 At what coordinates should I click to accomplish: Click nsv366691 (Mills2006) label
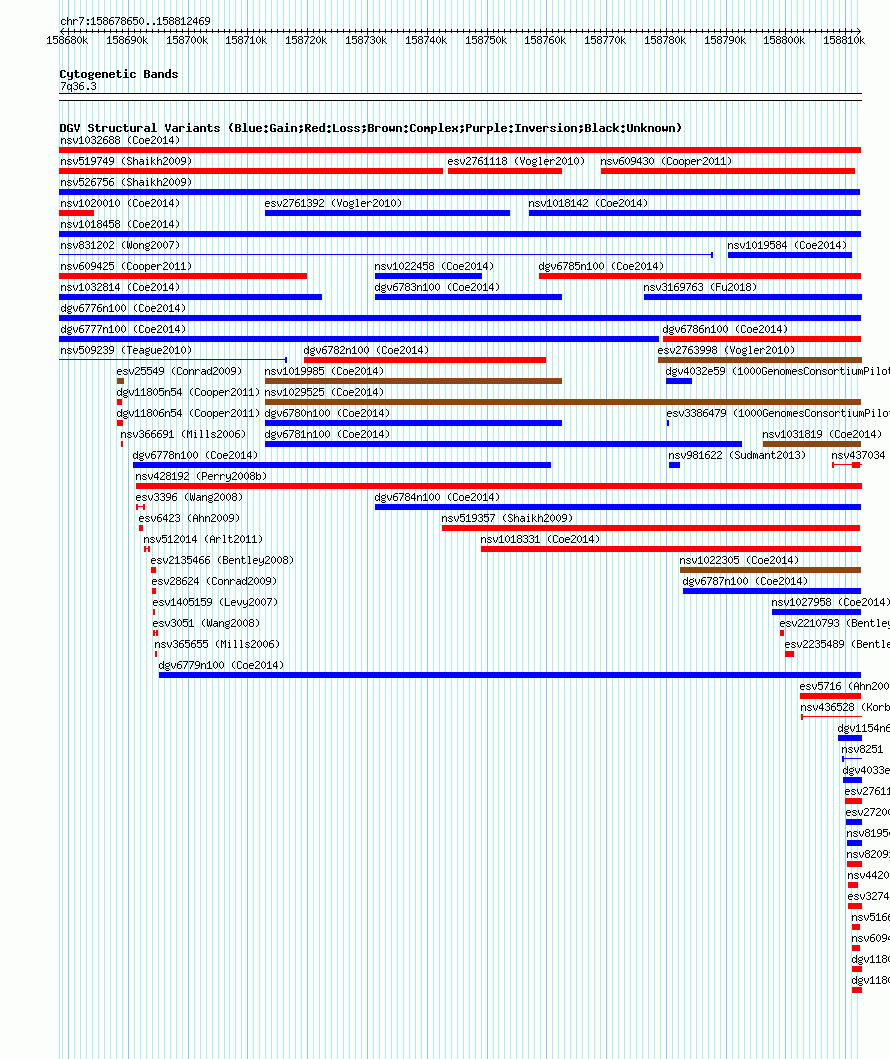(x=183, y=434)
